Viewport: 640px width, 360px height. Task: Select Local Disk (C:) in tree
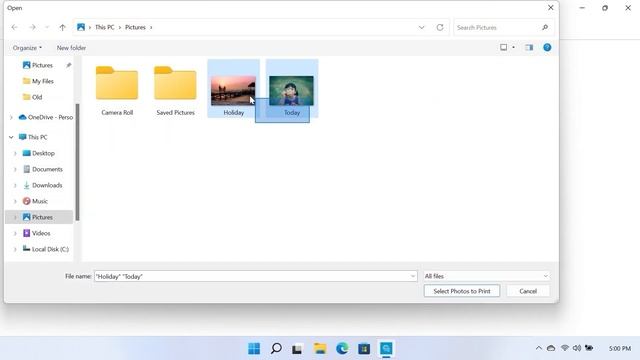coord(45,249)
